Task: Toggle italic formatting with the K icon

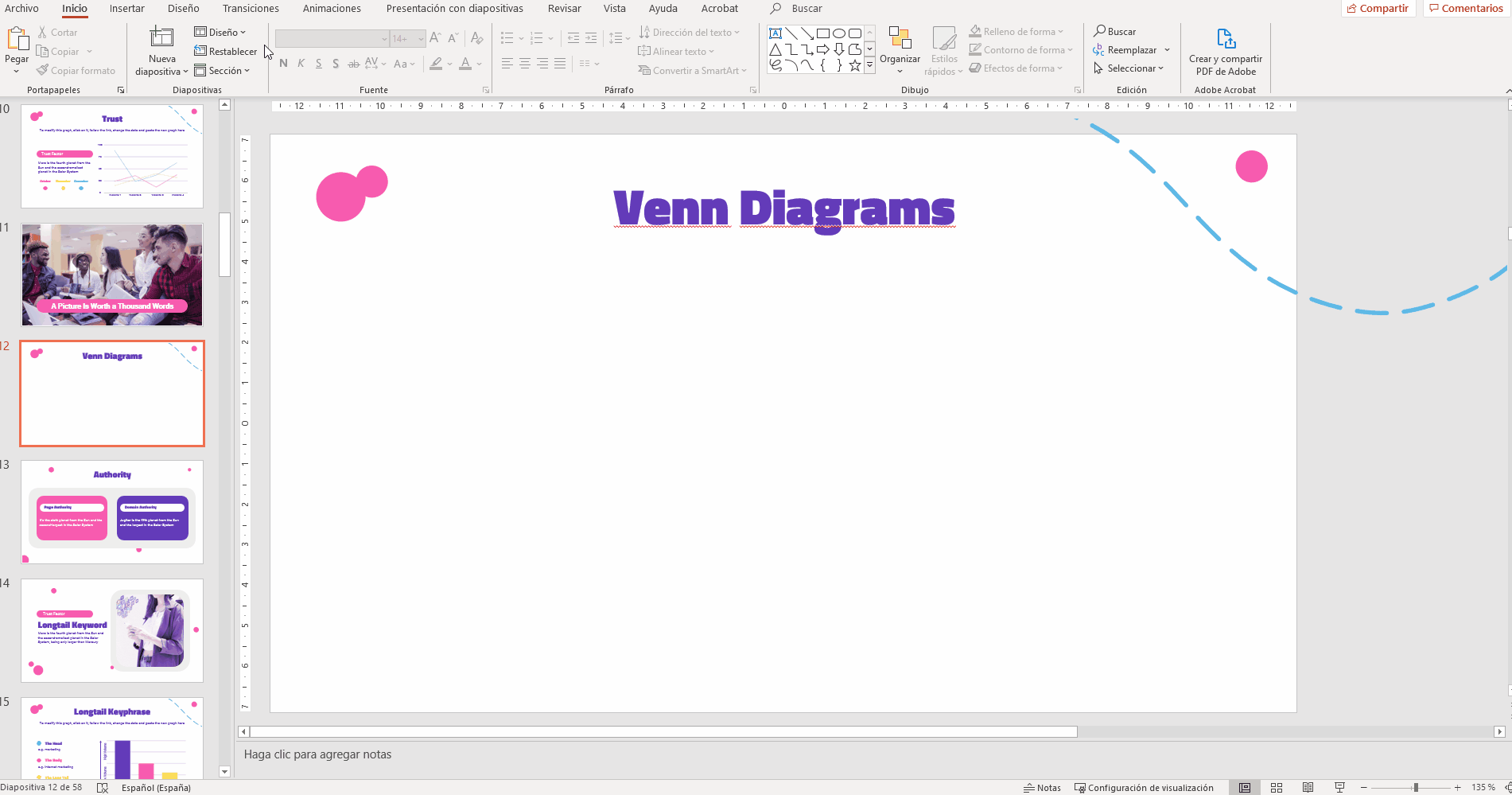Action: pyautogui.click(x=301, y=63)
